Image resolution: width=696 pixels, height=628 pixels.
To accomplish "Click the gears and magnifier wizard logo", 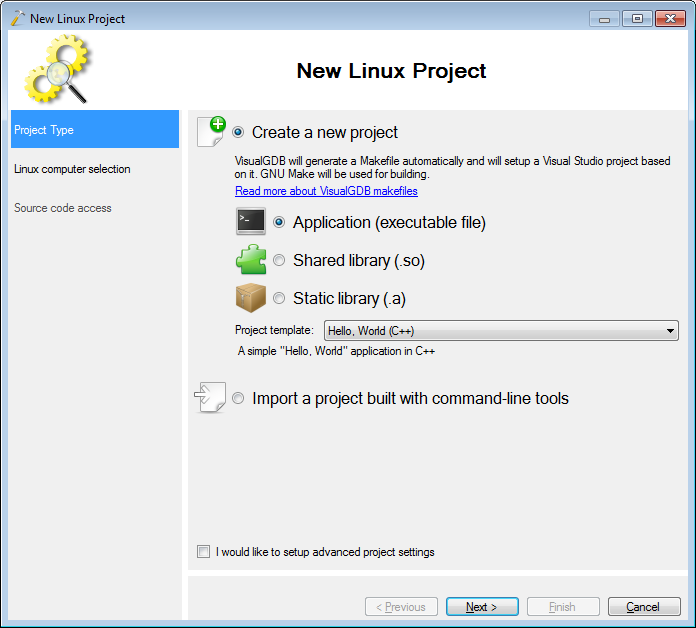I will click(x=58, y=69).
